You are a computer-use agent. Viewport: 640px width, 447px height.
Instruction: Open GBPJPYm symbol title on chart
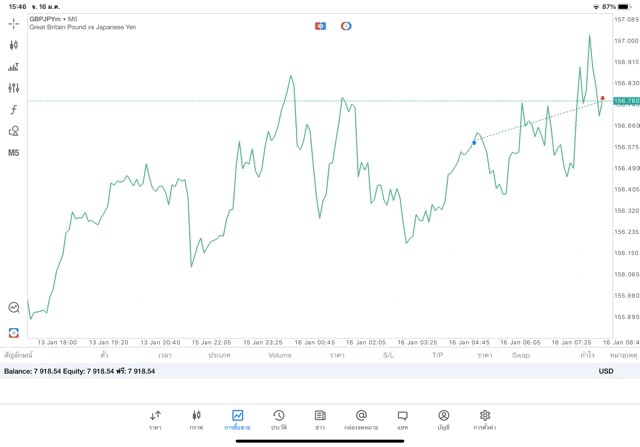(54, 18)
